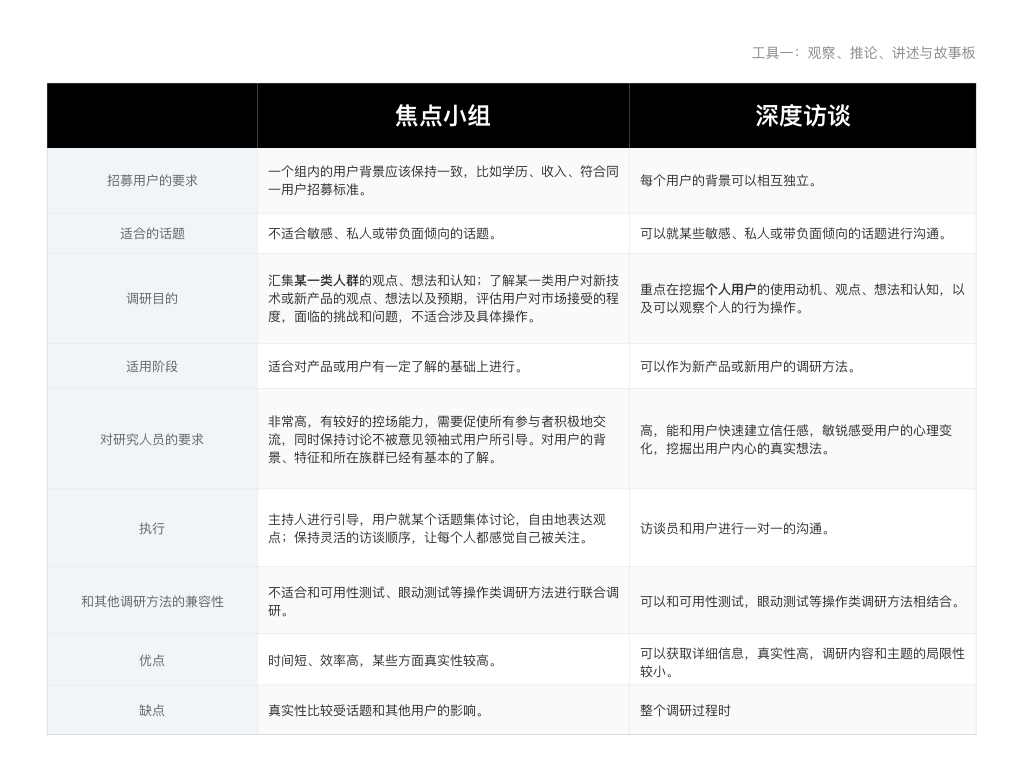Click the row label '缺点'
1024x768 pixels.
click(152, 711)
